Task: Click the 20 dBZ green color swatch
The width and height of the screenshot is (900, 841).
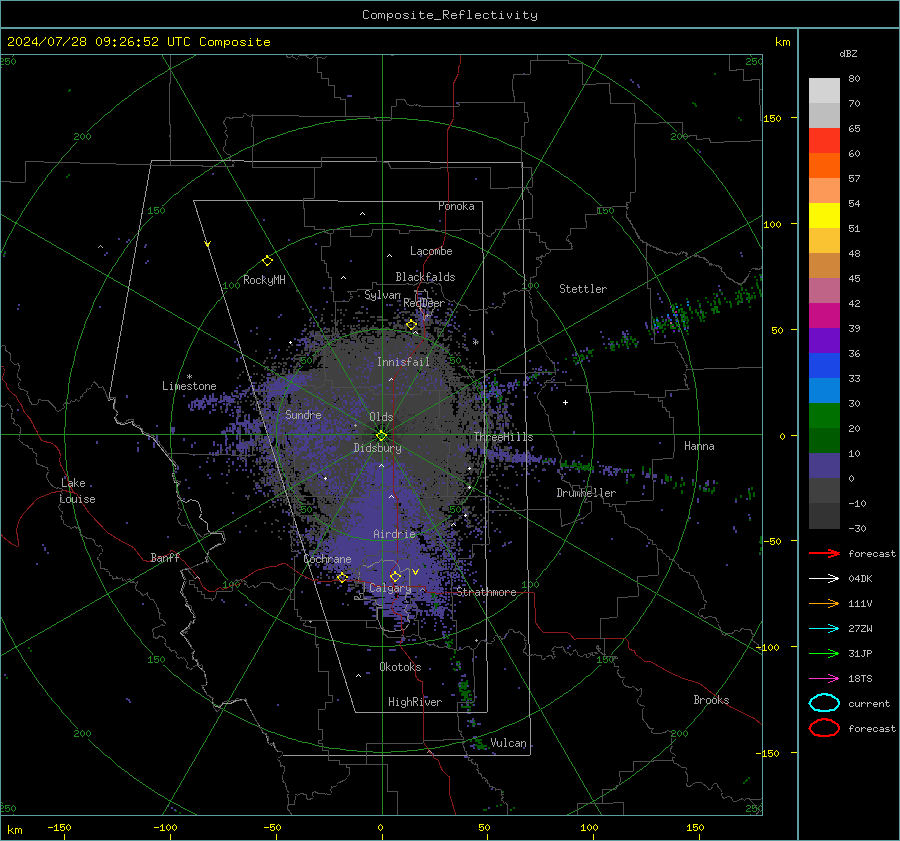Action: 824,416
